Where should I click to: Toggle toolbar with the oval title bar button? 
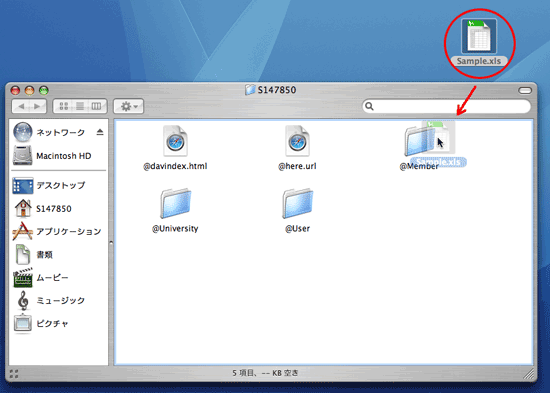click(x=525, y=91)
